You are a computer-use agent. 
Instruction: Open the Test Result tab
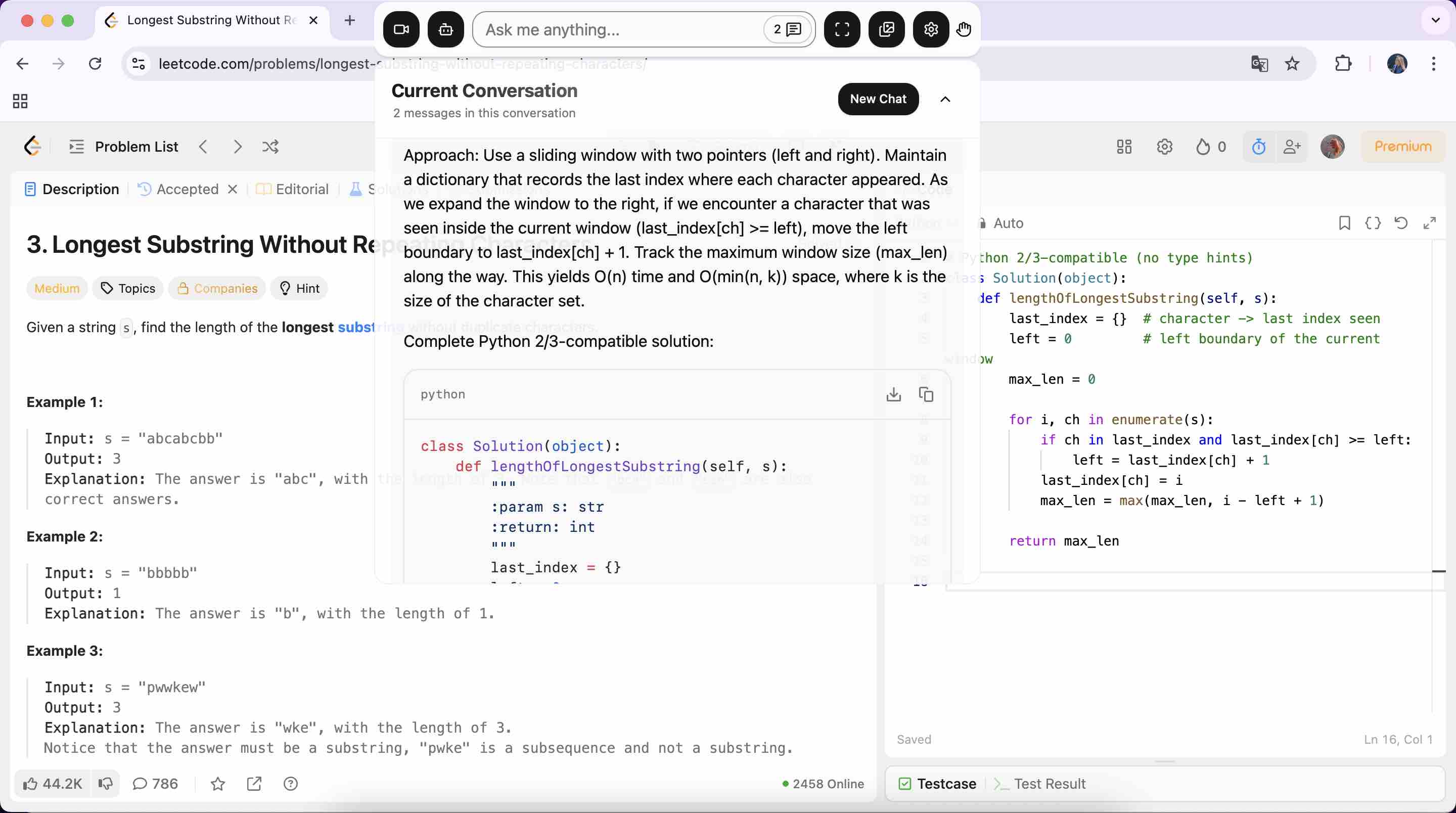tap(1049, 784)
